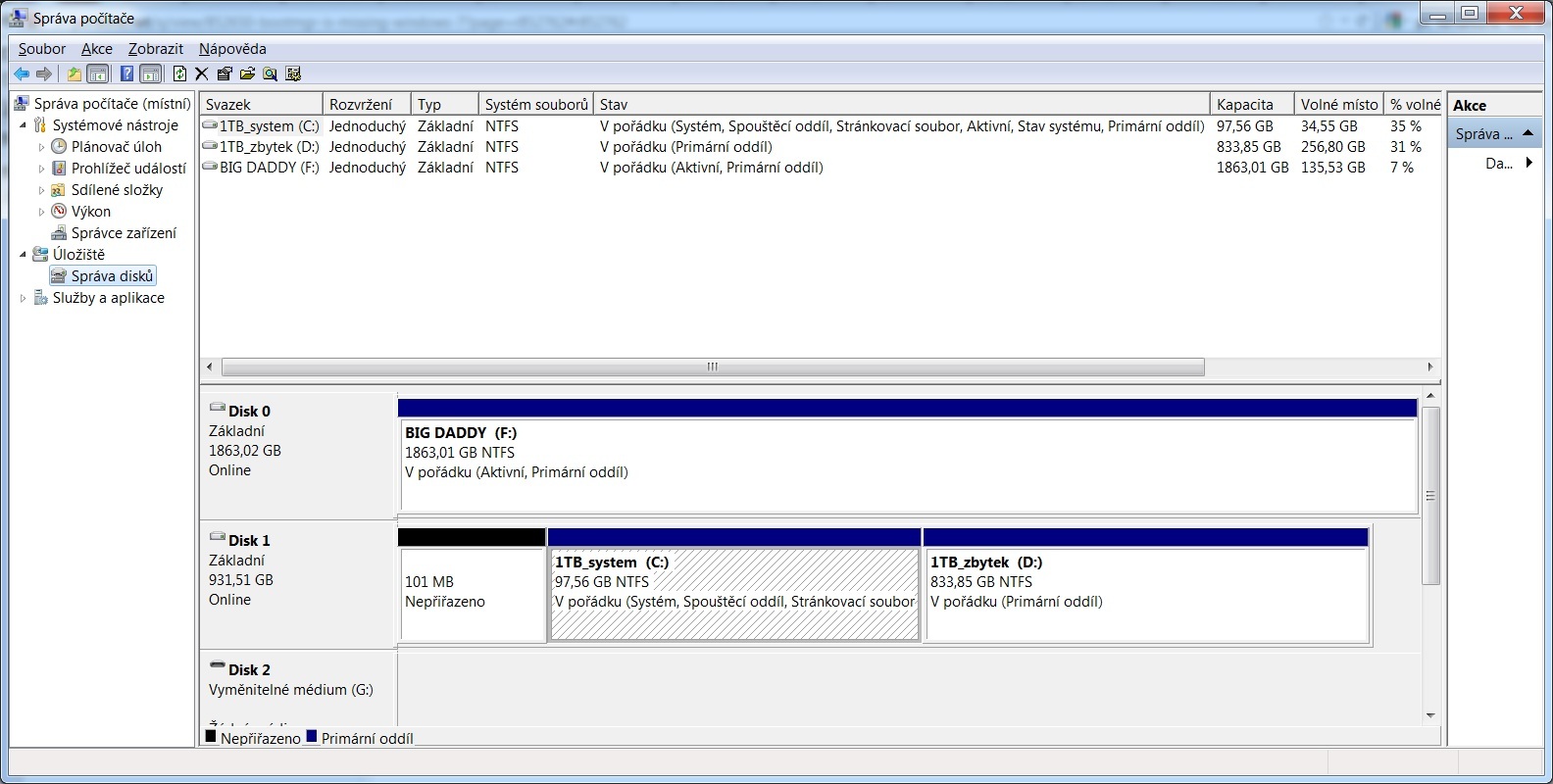Click the volume list scroll left arrow
This screenshot has height=784, width=1553.
point(209,367)
